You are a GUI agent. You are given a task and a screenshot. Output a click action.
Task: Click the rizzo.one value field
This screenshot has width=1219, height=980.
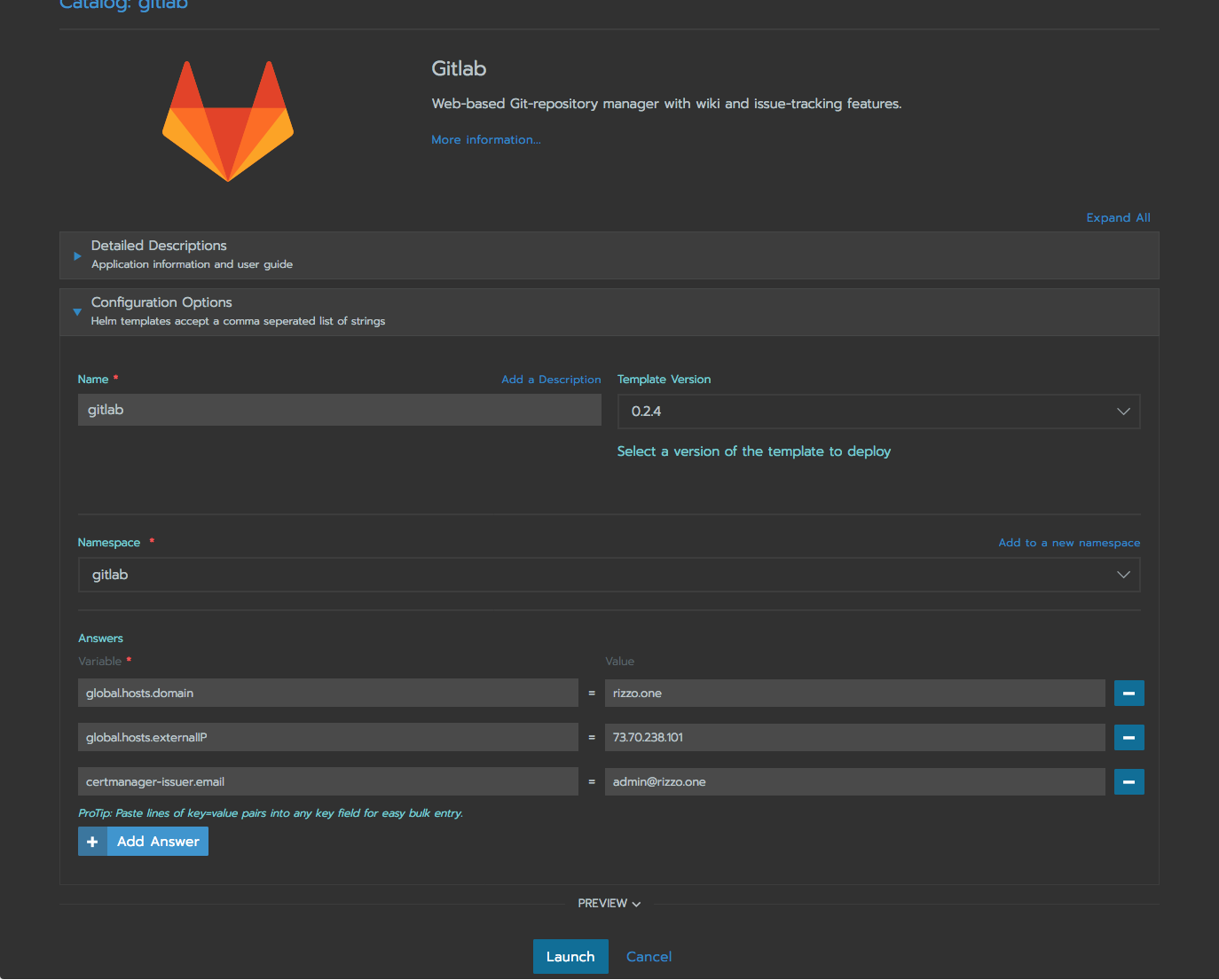pos(855,693)
